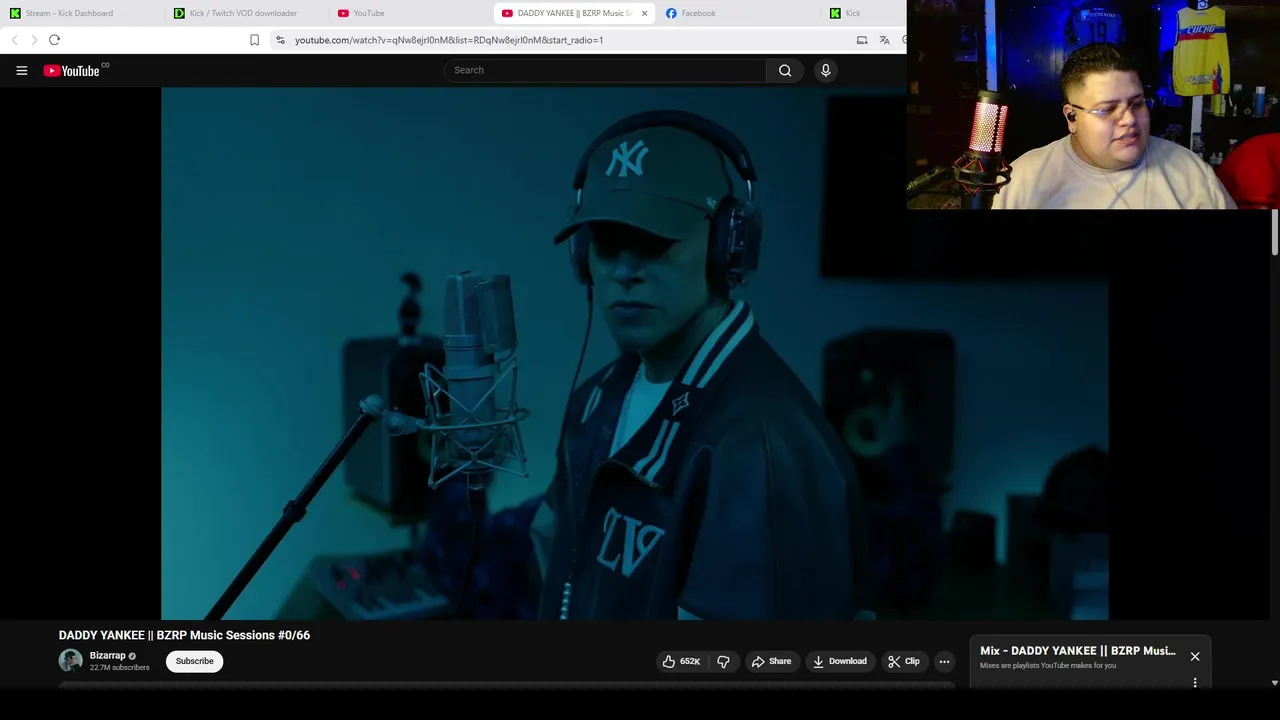
Task: Click the cast screen icon in address bar
Action: tap(862, 40)
